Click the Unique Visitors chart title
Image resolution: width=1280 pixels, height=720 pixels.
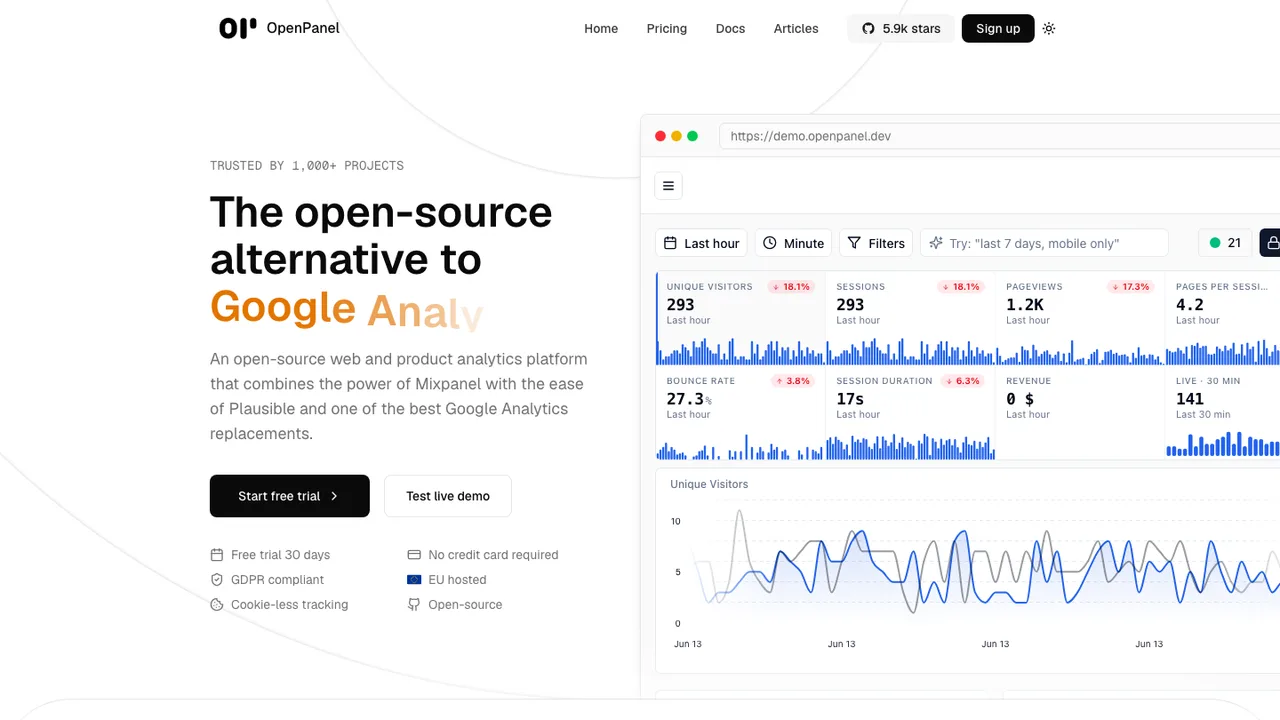click(x=709, y=484)
